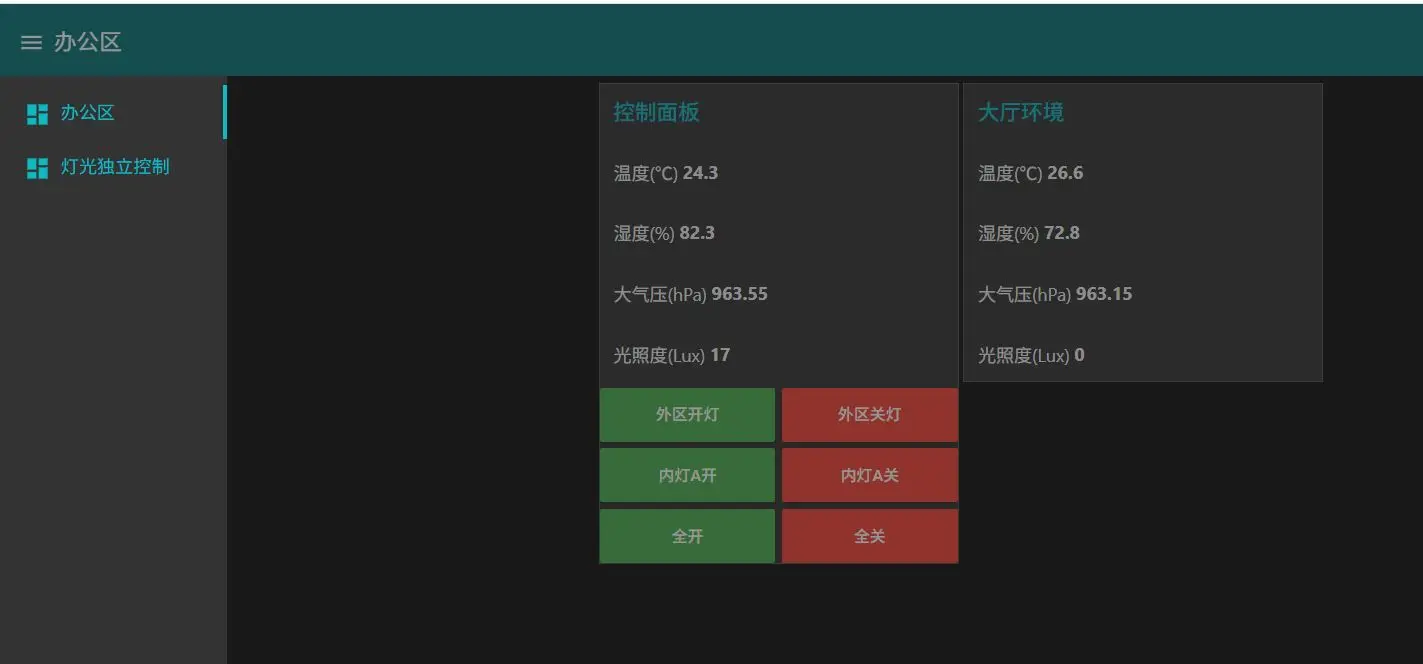Click the green 外区开灯 button
The height and width of the screenshot is (664, 1423).
pos(687,415)
